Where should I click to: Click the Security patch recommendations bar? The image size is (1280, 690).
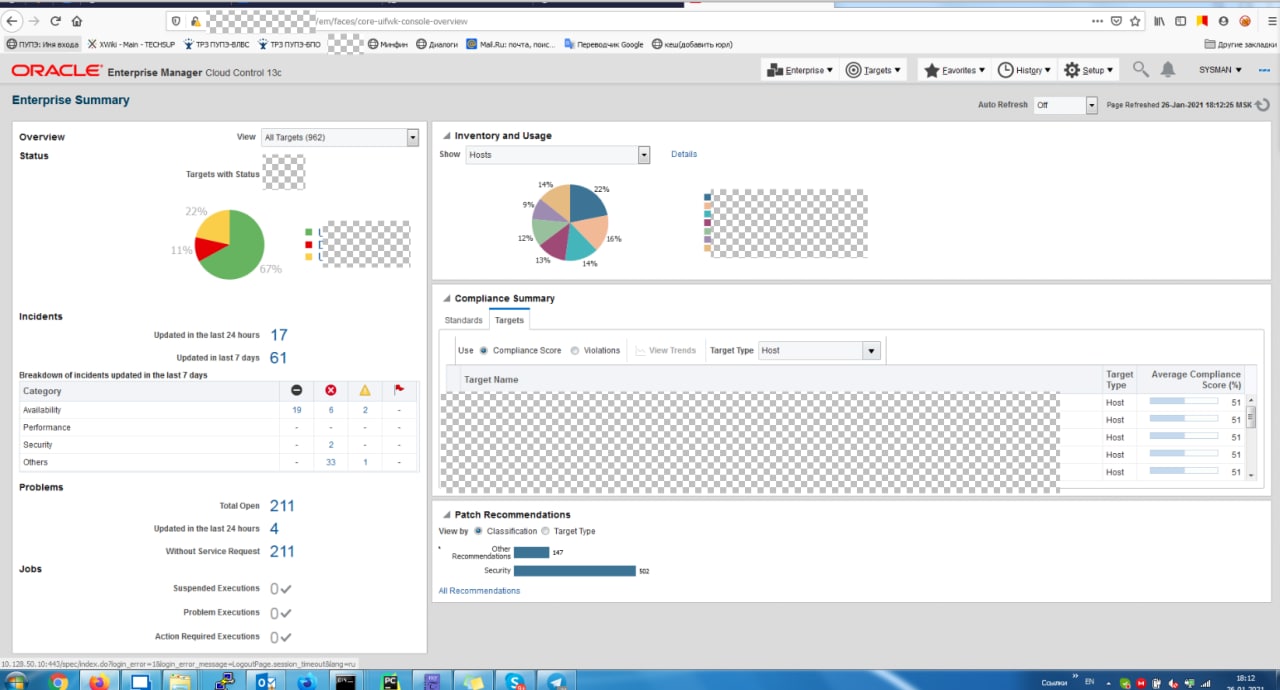click(x=575, y=571)
